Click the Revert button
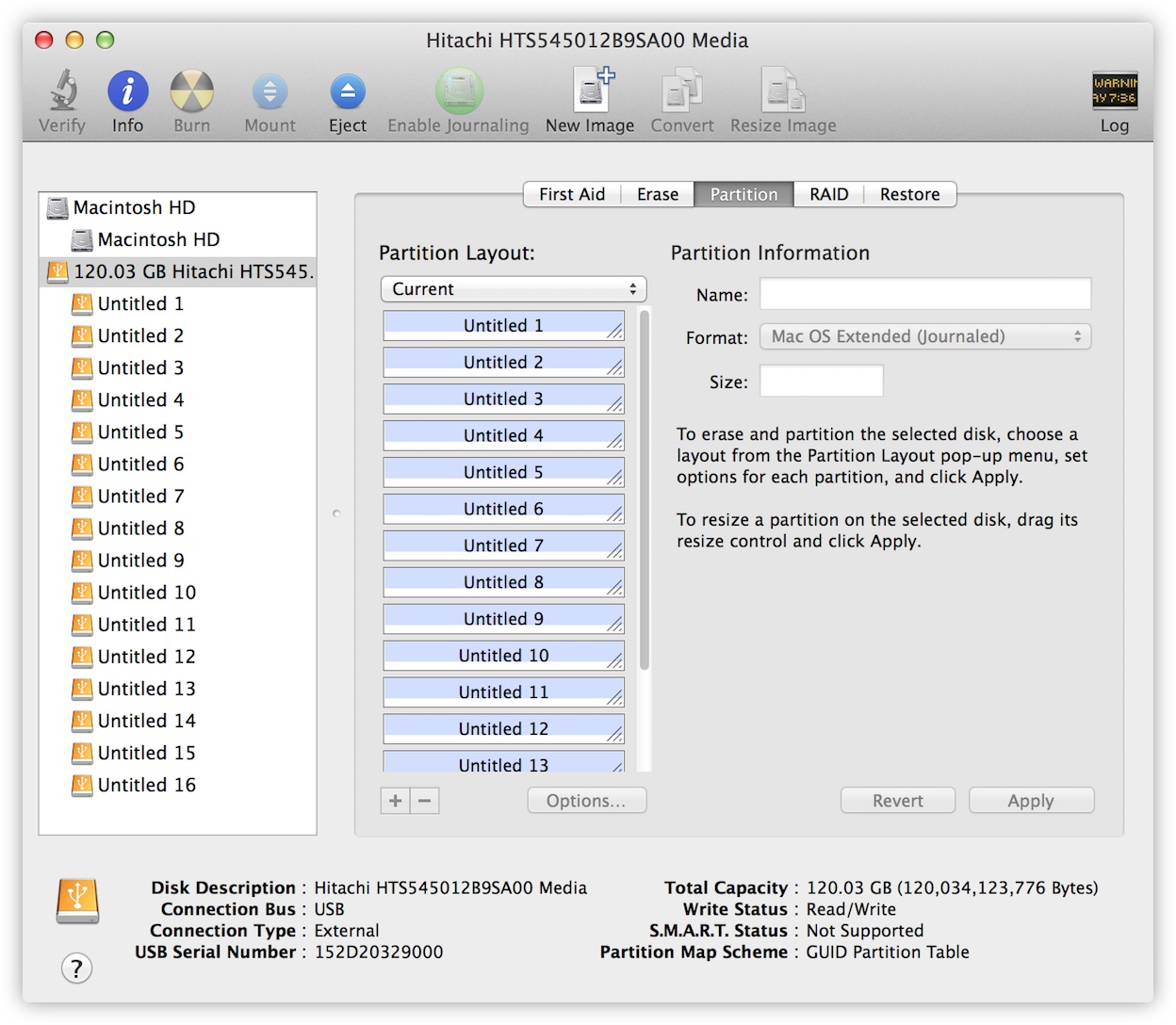The width and height of the screenshot is (1176, 1025). click(898, 801)
